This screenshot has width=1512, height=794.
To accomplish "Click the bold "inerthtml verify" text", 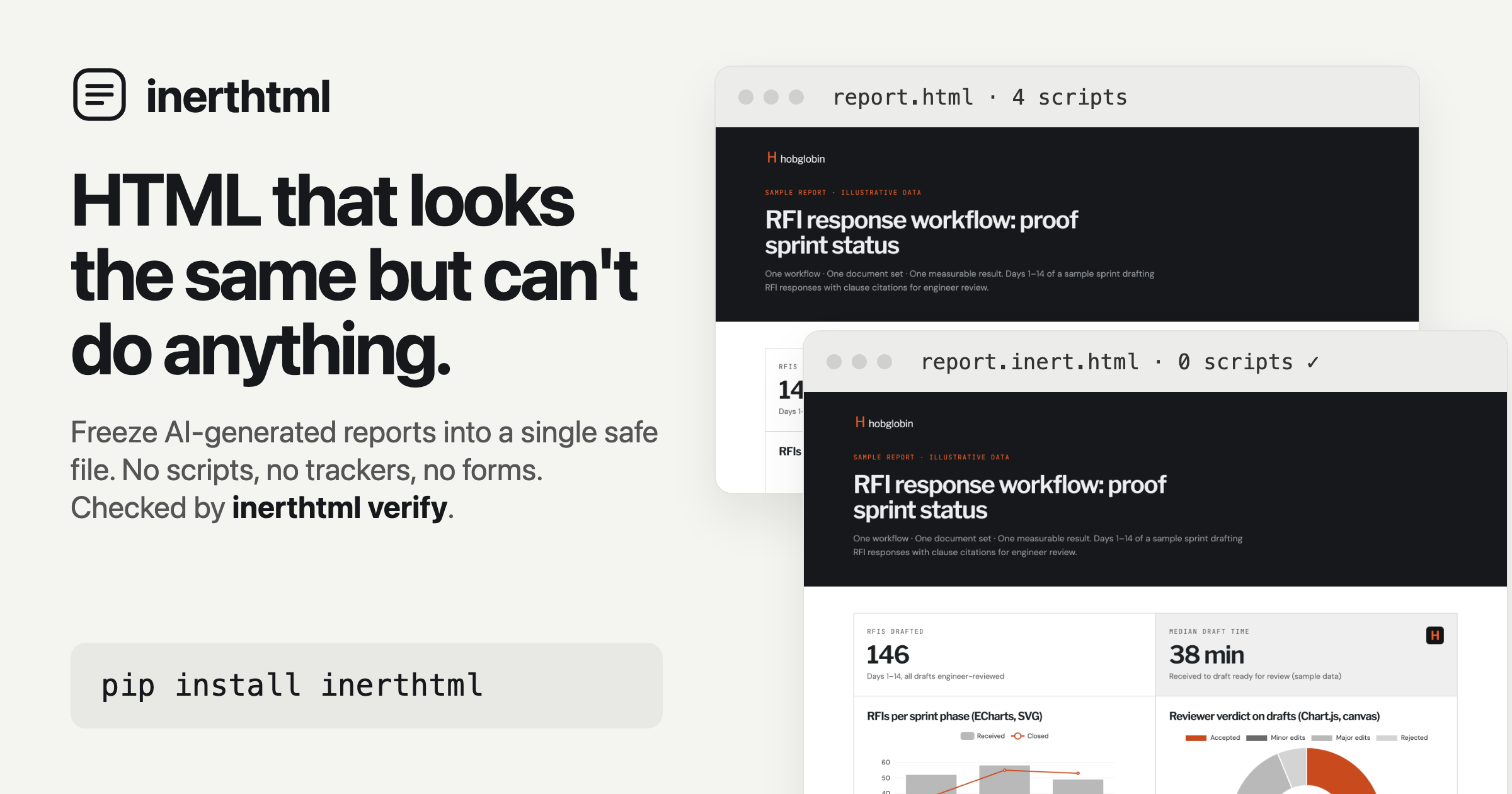I will [x=340, y=507].
